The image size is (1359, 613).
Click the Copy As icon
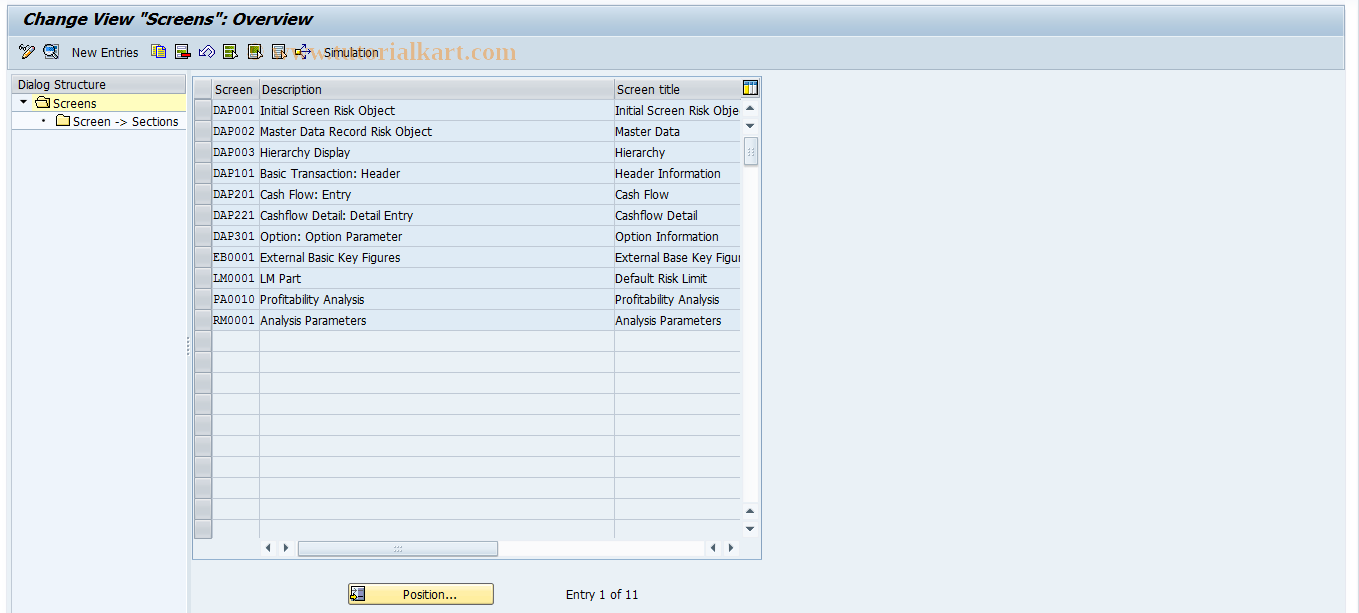(159, 52)
